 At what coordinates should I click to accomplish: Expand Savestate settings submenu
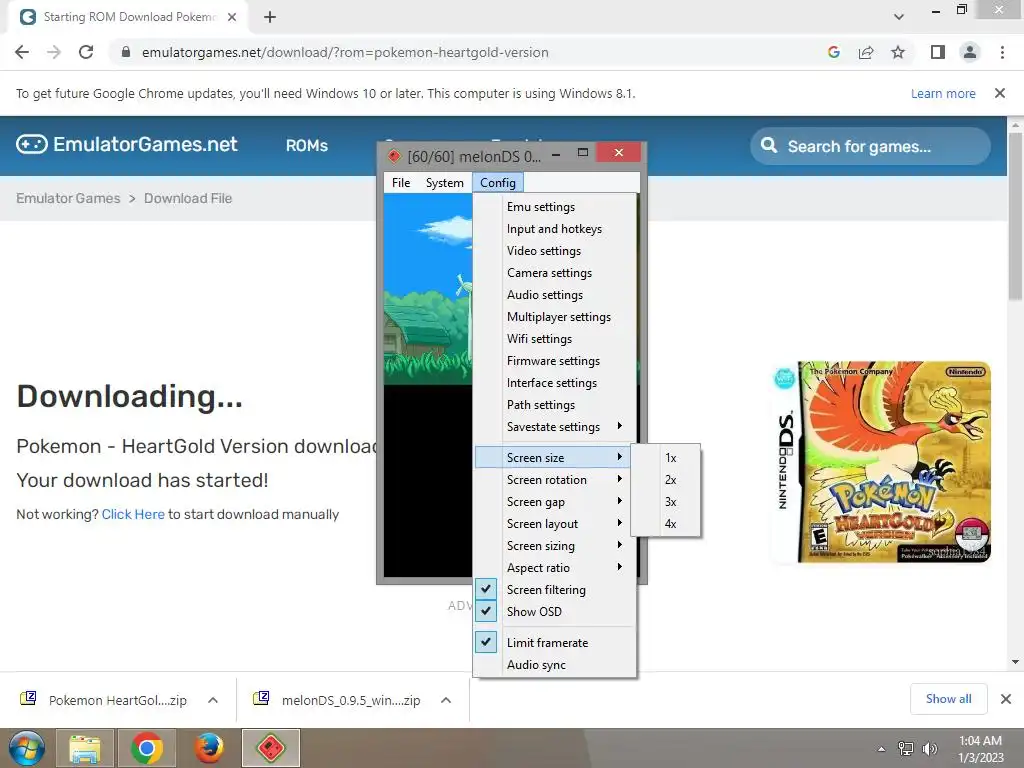coord(554,427)
